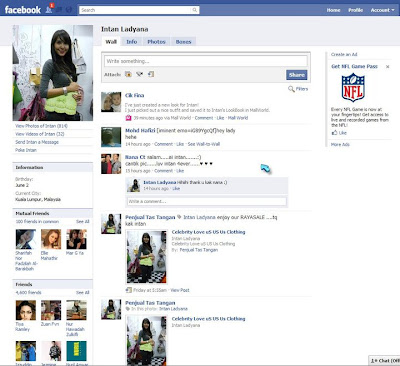Click the Share button
Image resolution: width=400 pixels, height=366 pixels.
[297, 75]
